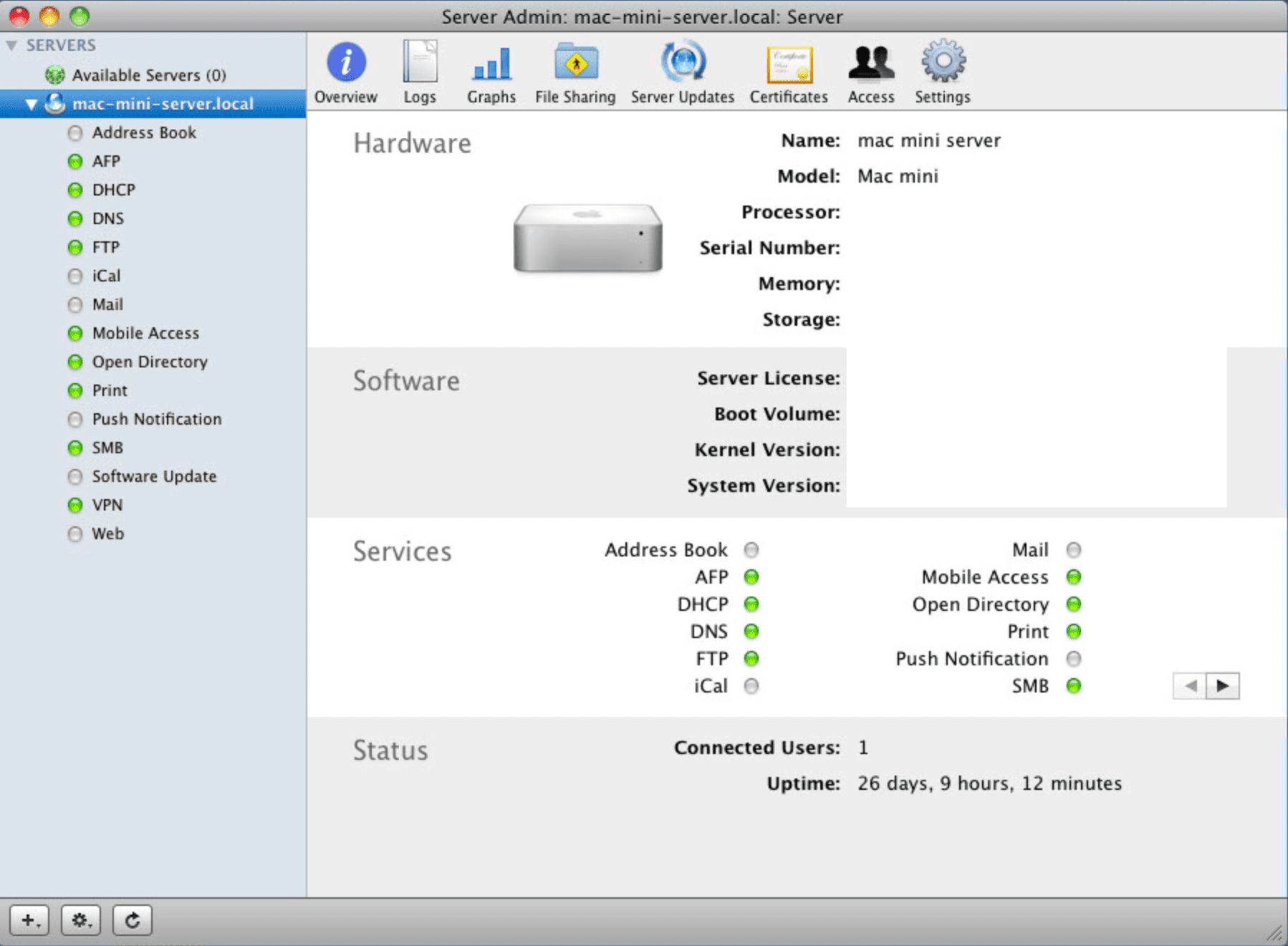Collapse the SERVERS sidebar section

(x=11, y=45)
